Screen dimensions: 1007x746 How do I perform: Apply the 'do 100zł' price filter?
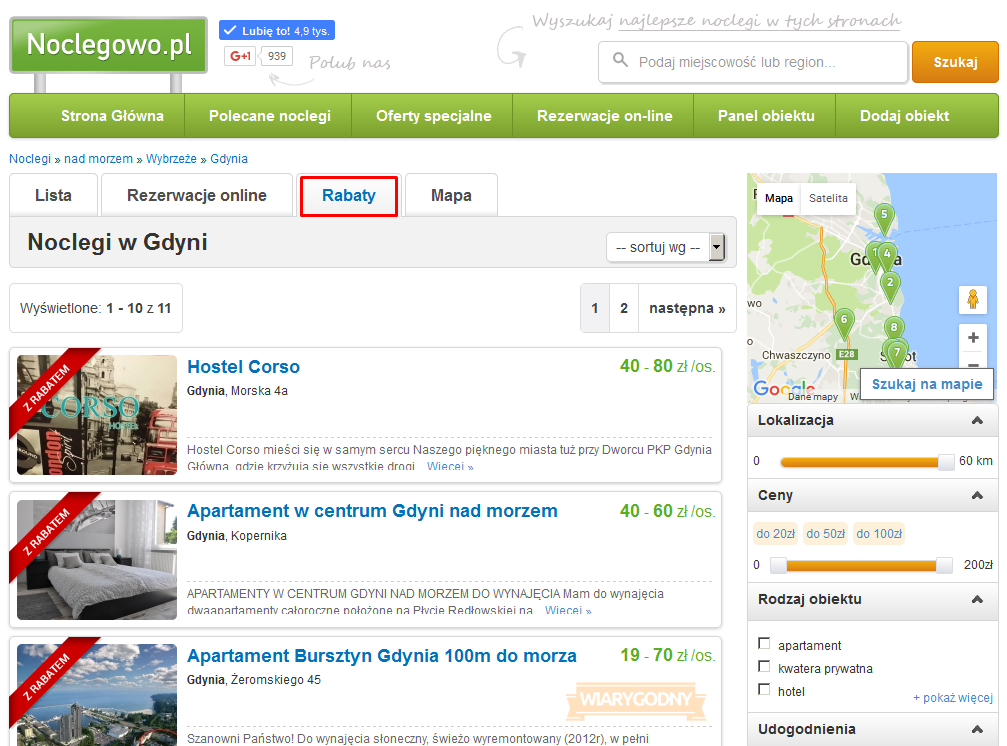pyautogui.click(x=879, y=533)
